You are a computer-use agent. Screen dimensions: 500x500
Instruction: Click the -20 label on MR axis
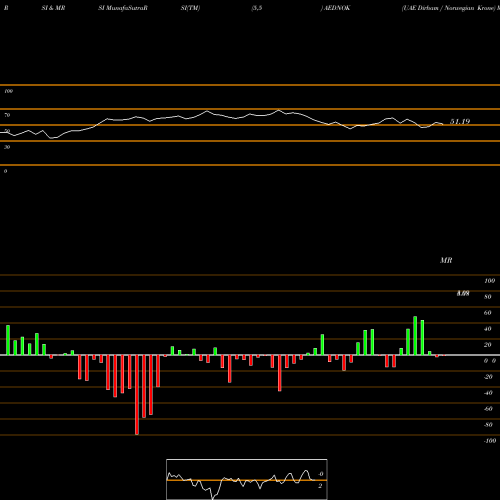click(488, 377)
